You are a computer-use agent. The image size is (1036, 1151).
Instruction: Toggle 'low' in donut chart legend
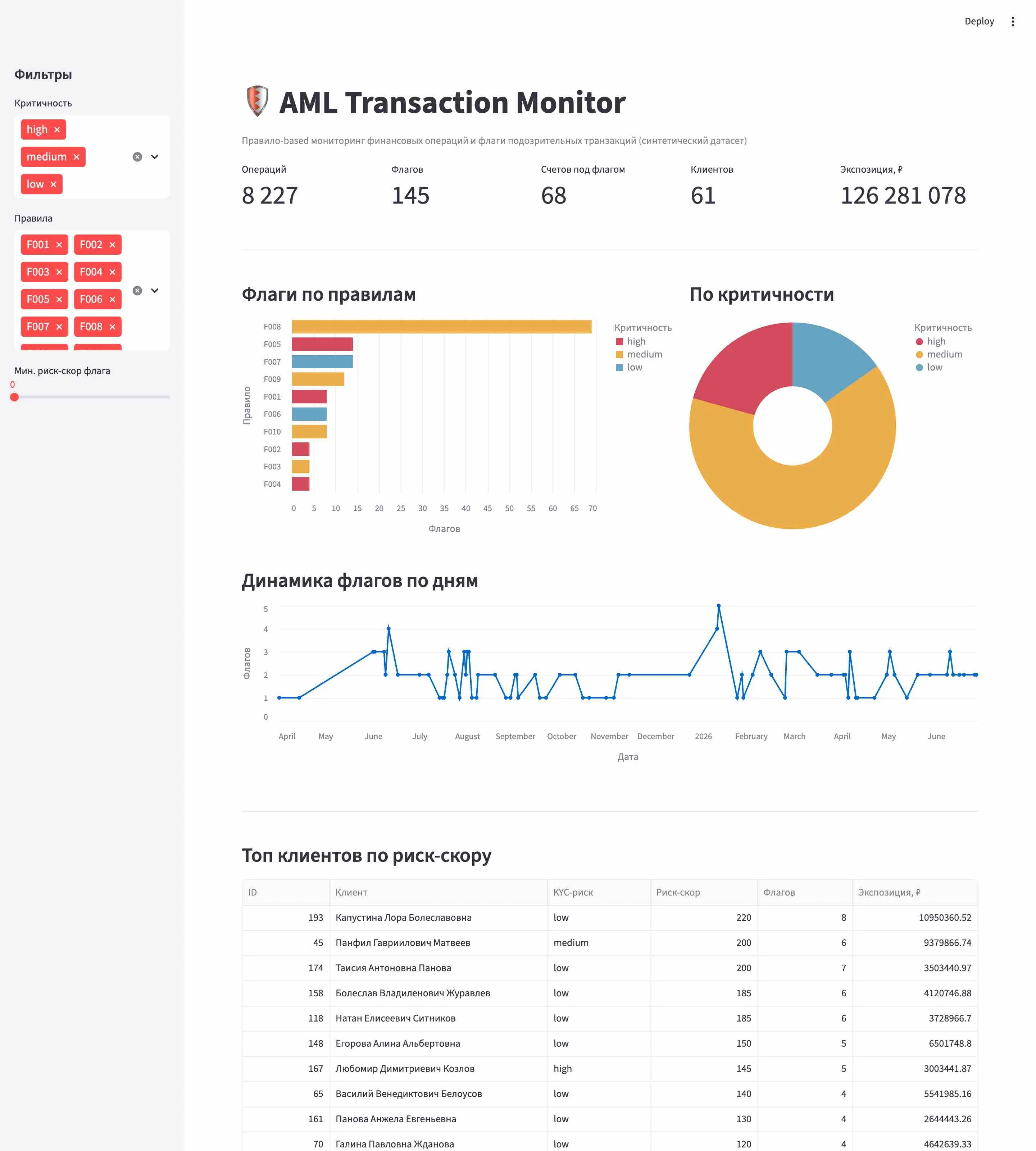coord(929,368)
